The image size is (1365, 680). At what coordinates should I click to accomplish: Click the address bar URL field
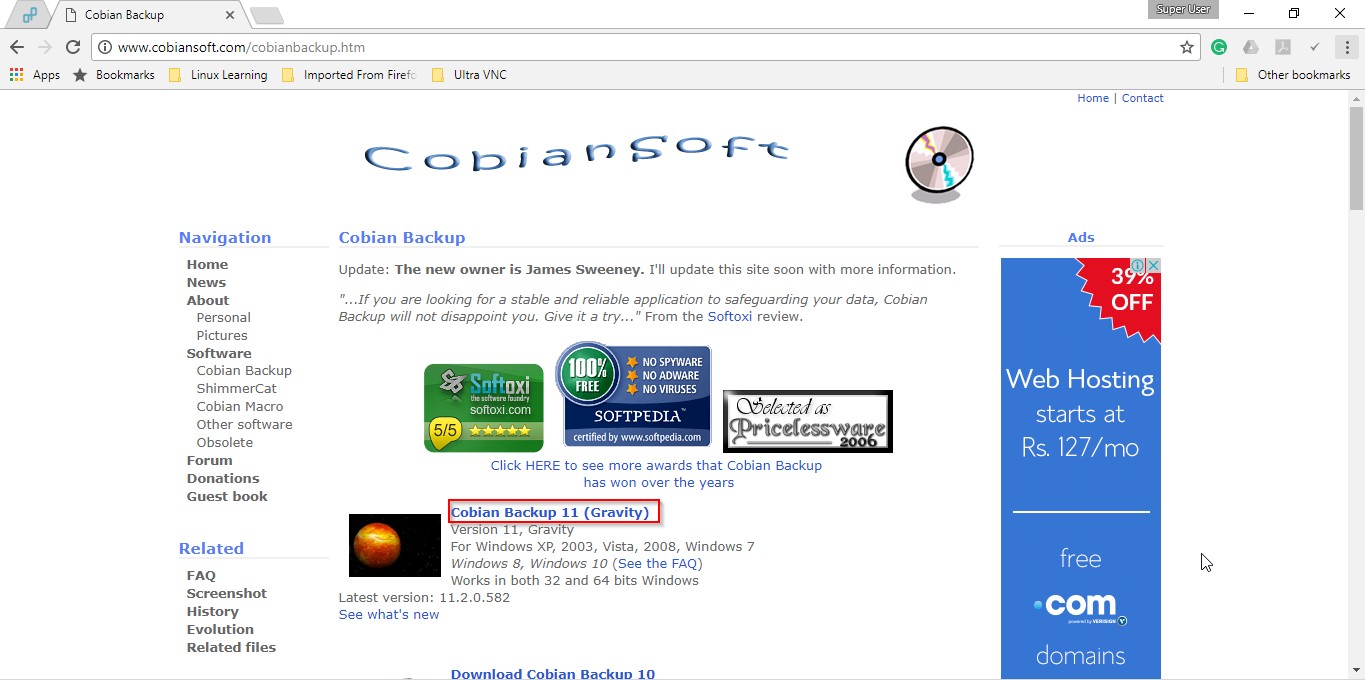click(x=640, y=47)
